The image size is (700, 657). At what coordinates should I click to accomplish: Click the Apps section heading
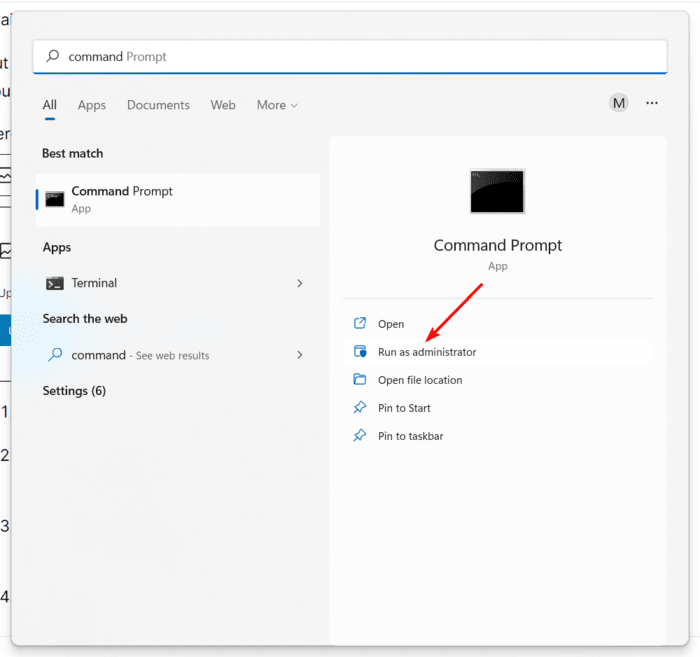pyautogui.click(x=57, y=248)
